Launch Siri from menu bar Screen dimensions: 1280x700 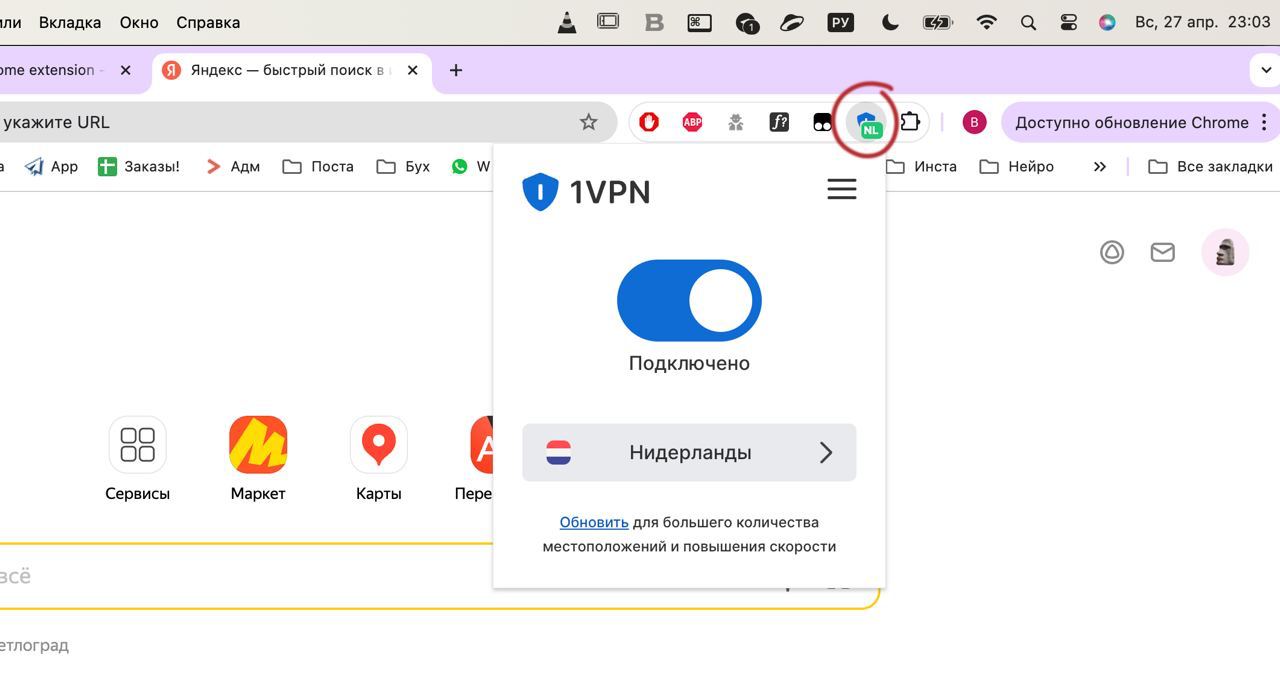tap(1107, 22)
